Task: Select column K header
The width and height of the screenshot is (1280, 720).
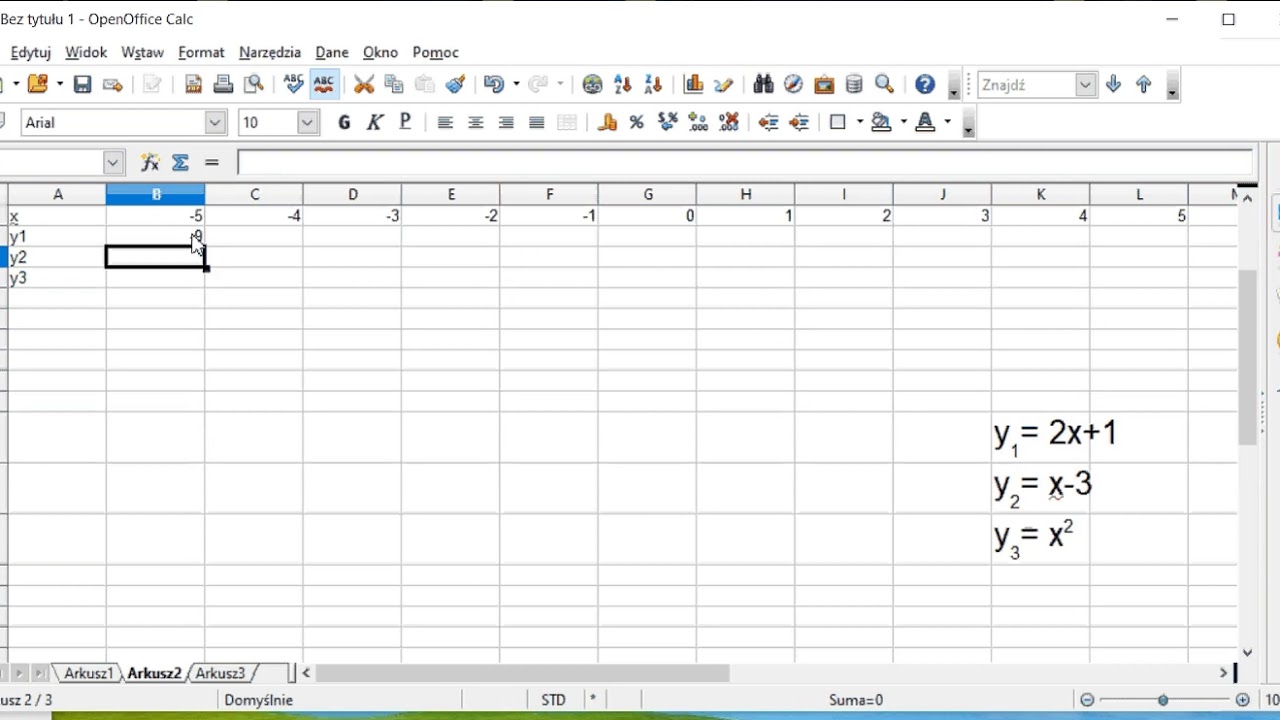Action: coord(1041,194)
